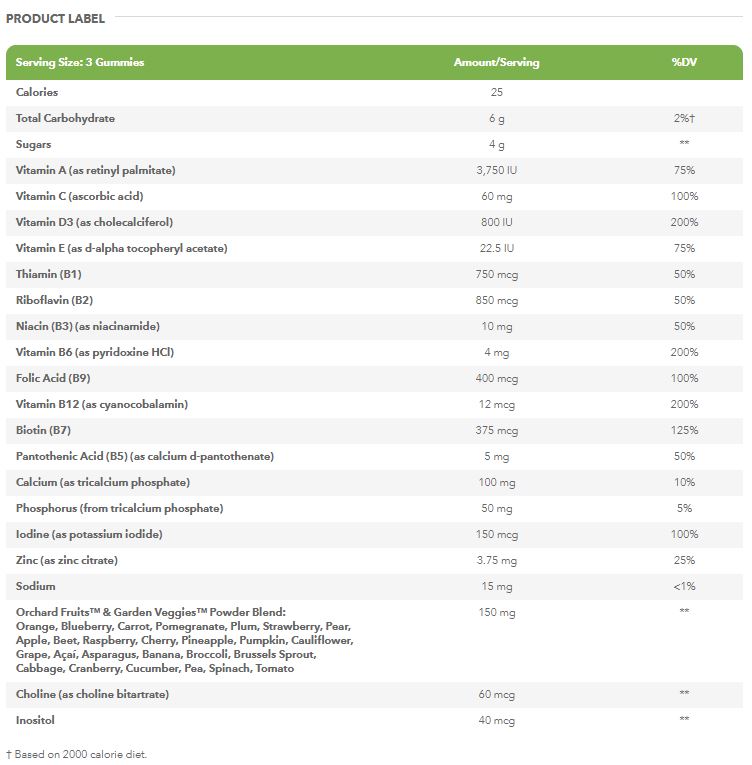Select the Inositol row label
752x765 pixels.
[35, 720]
